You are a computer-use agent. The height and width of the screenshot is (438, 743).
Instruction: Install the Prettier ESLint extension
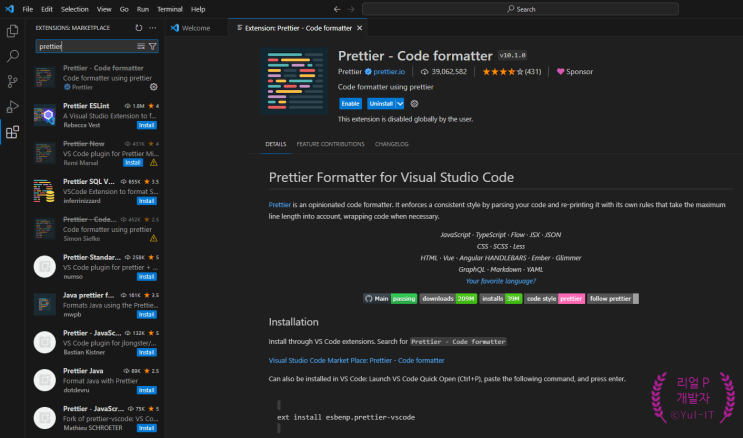pos(147,125)
